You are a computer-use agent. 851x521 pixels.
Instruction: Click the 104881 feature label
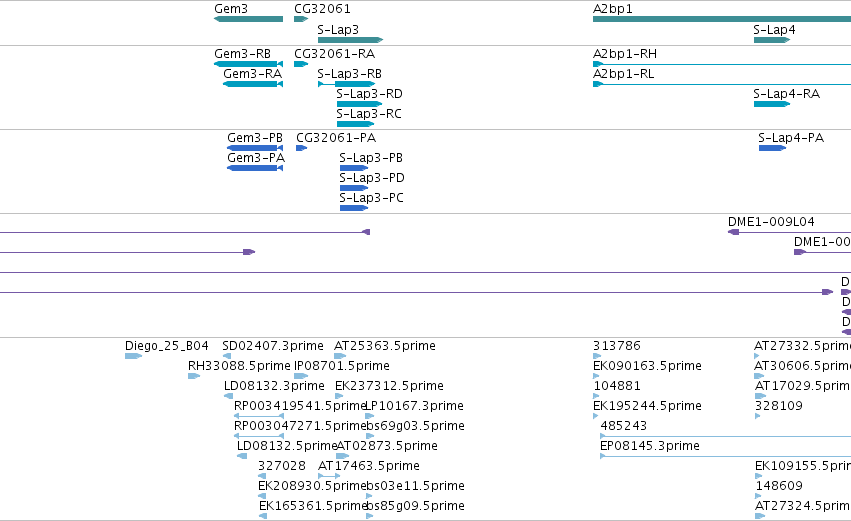(x=617, y=386)
